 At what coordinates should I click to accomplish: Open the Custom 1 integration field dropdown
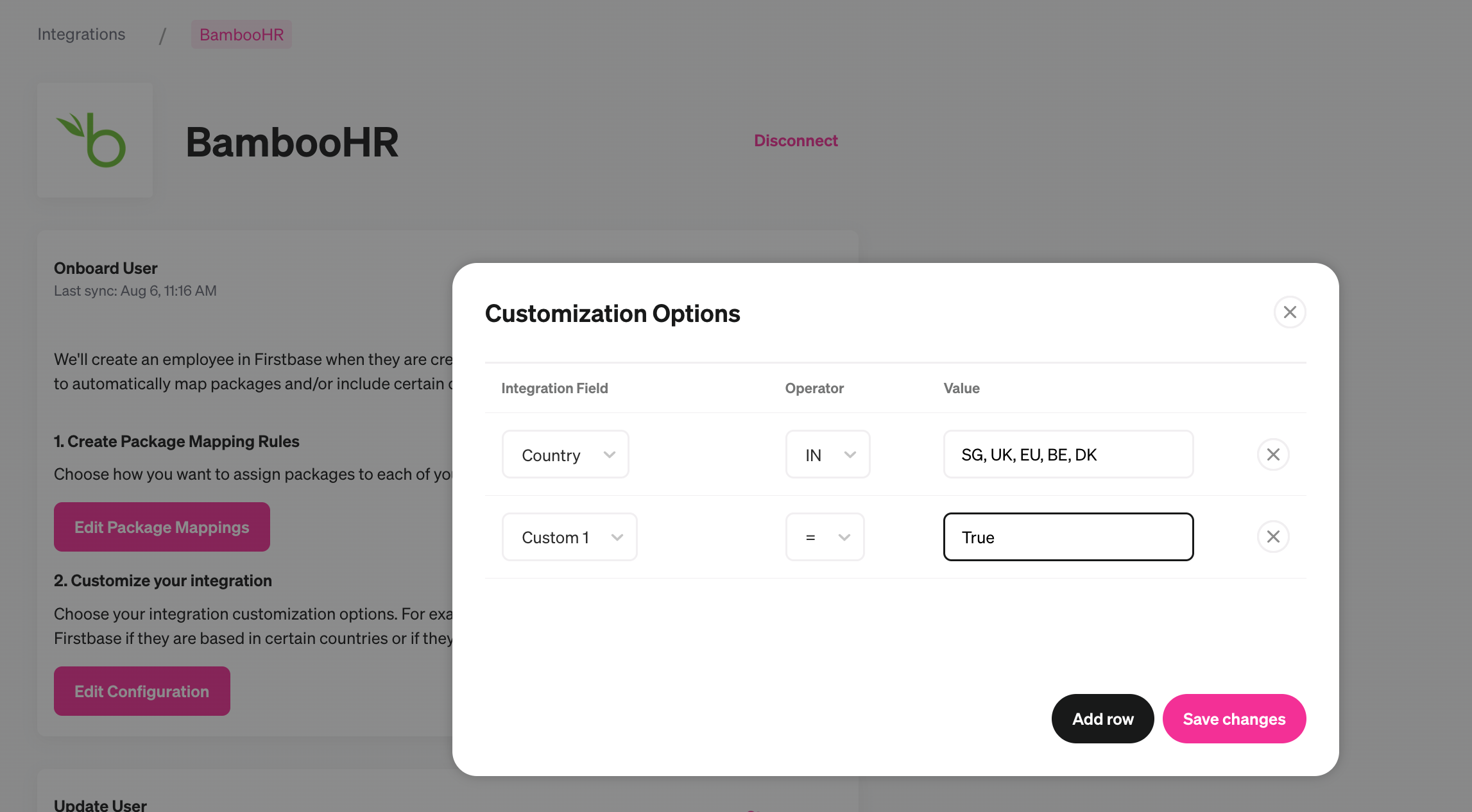pyautogui.click(x=570, y=537)
